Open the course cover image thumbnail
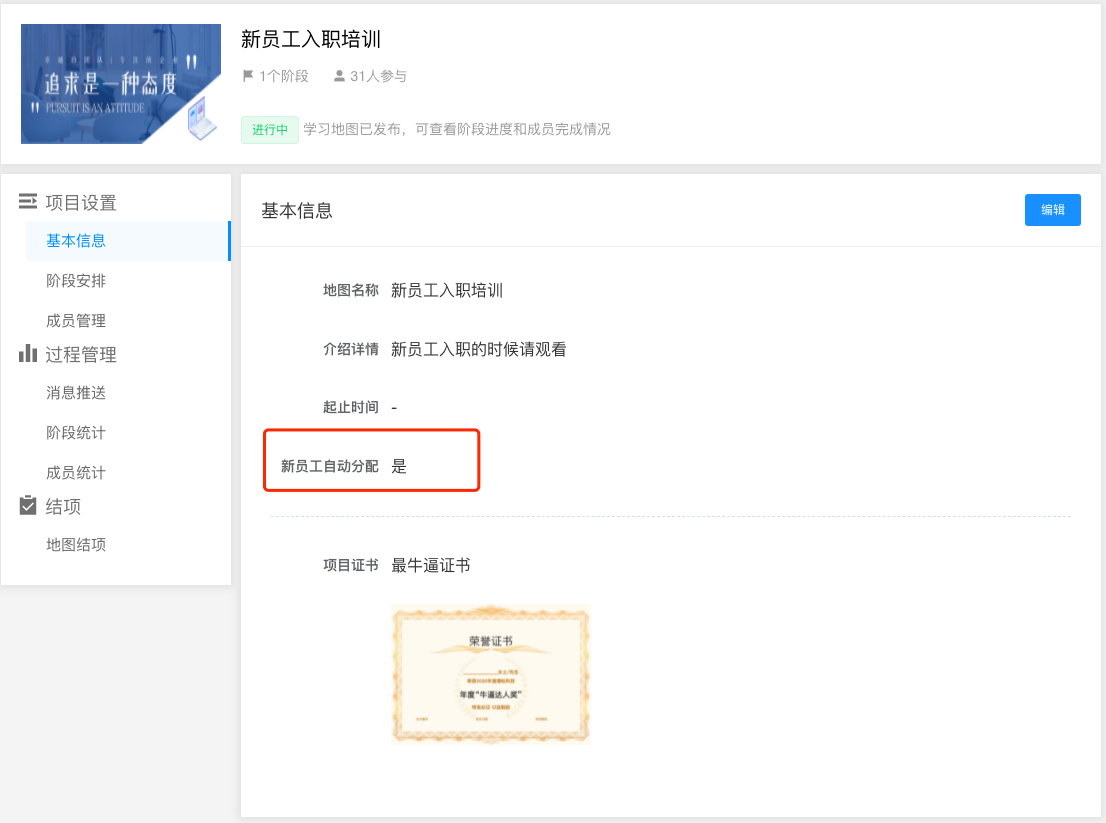1106x823 pixels. pos(121,84)
